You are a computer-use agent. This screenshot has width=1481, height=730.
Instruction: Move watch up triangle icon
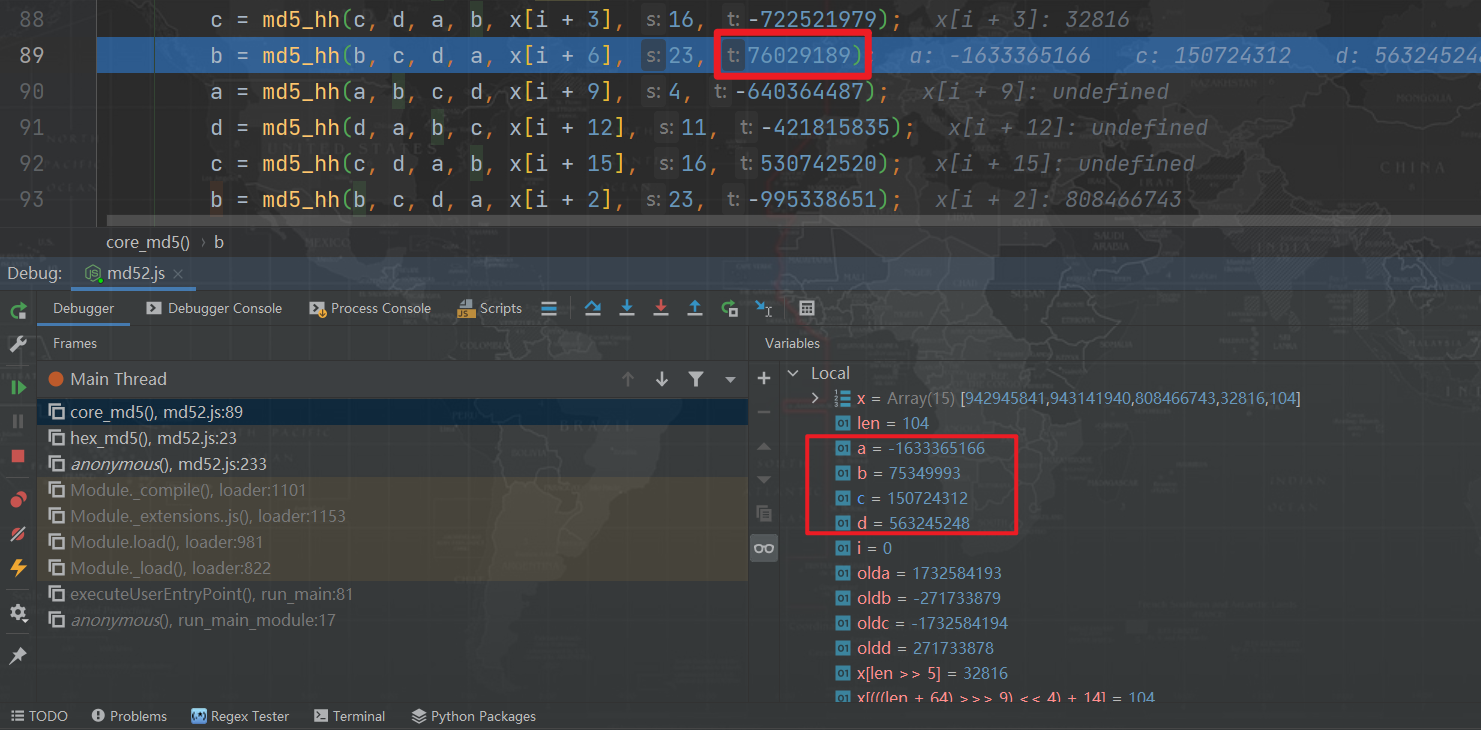(x=764, y=446)
